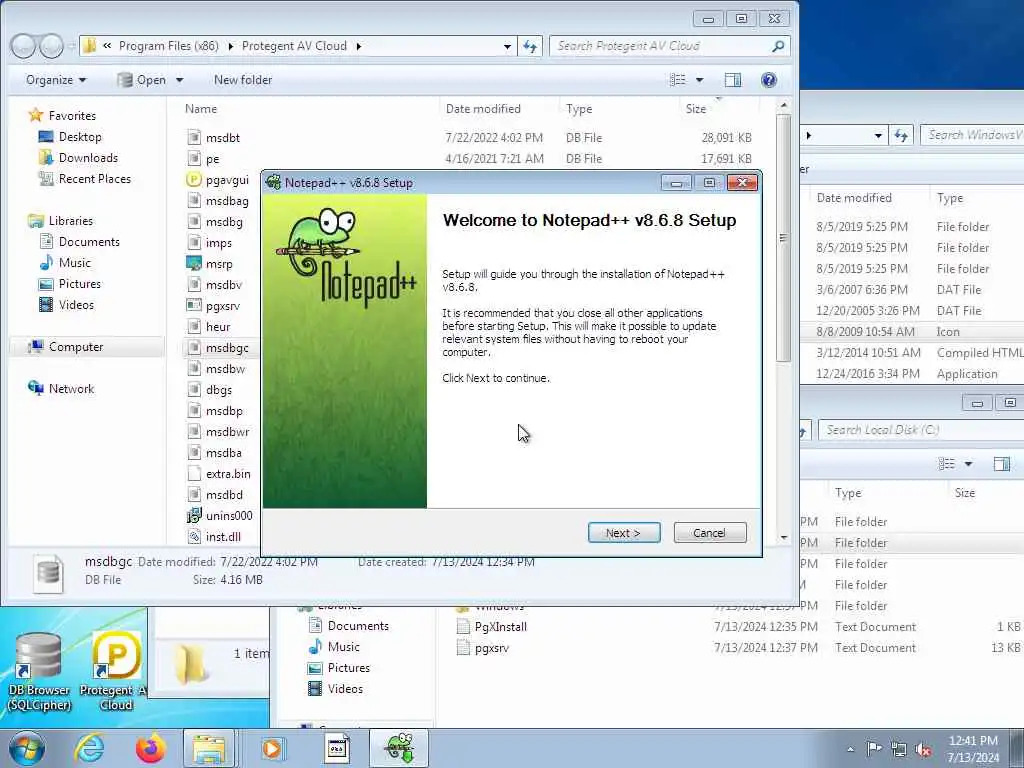The height and width of the screenshot is (768, 1024).
Task: Sort by Date modified in Protegent window
Action: [483, 108]
